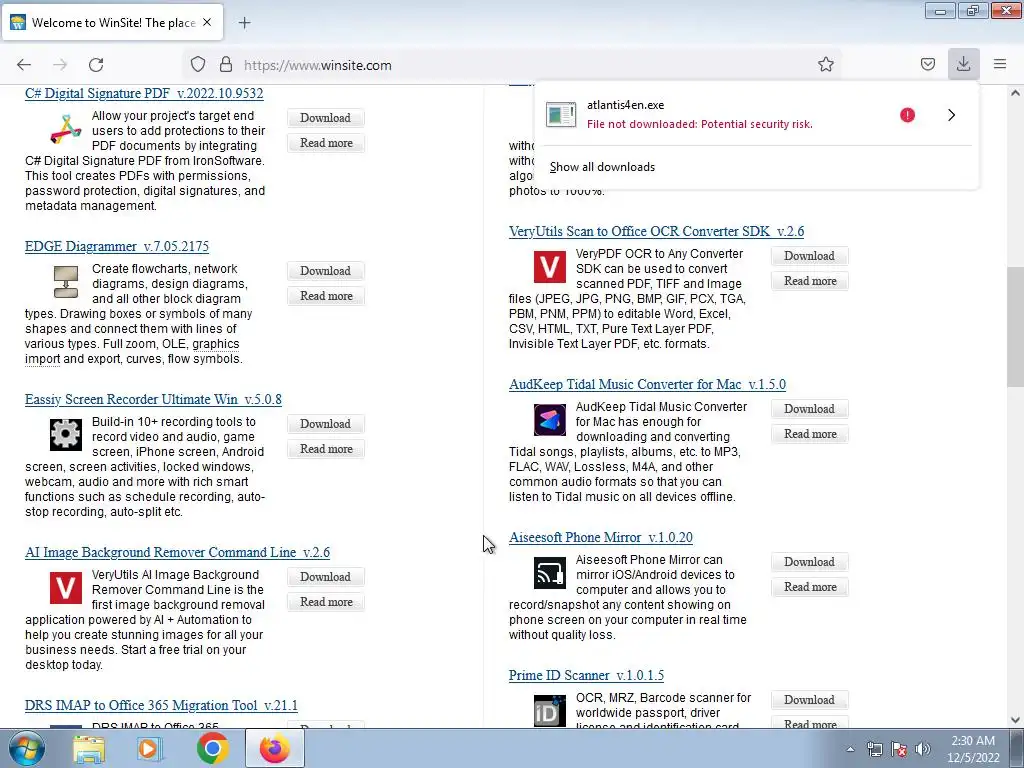Open Aiseesoft Phone Mirror v.1.0.20 link
Image resolution: width=1024 pixels, height=768 pixels.
pyautogui.click(x=601, y=537)
